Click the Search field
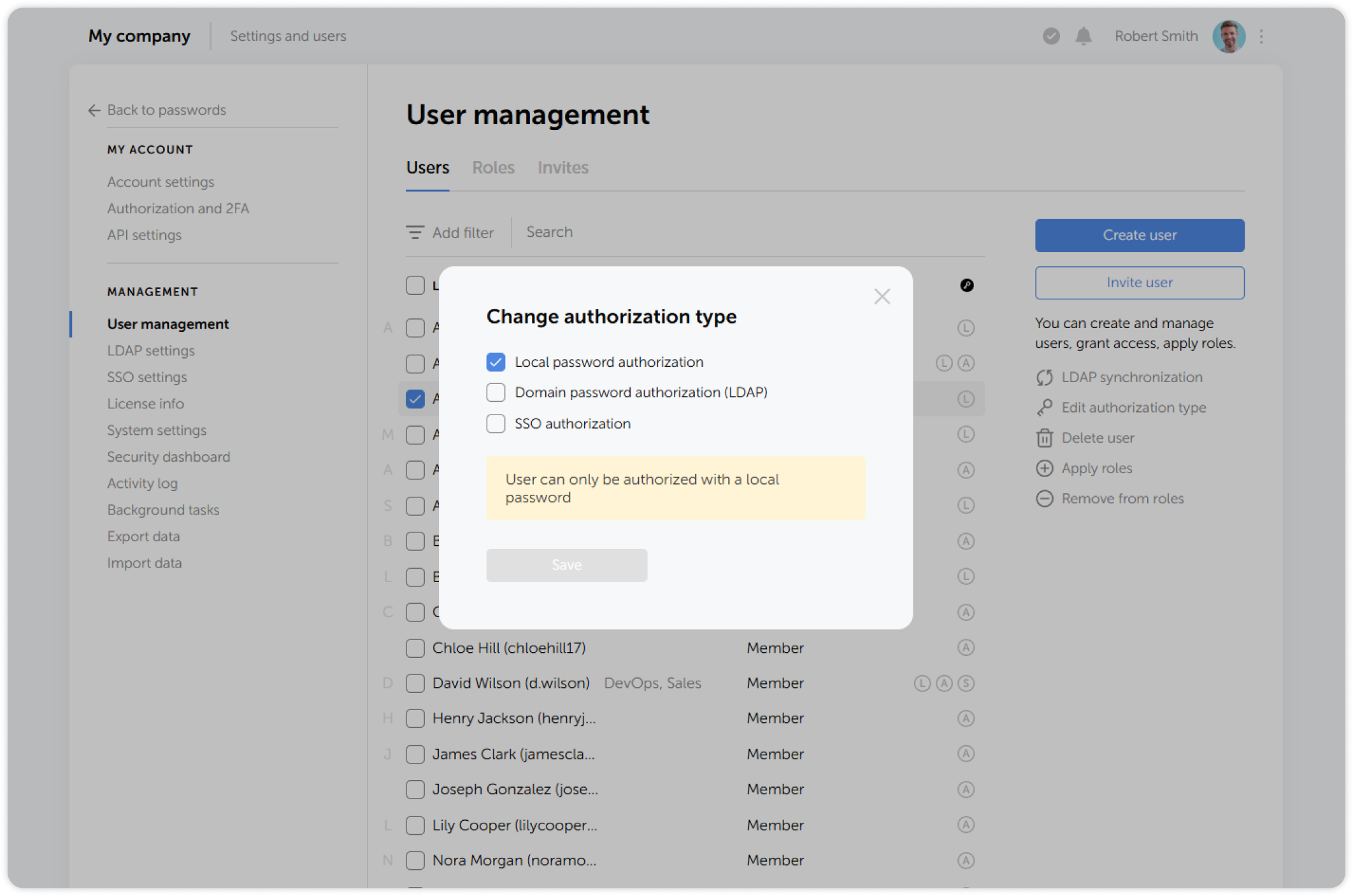1353x896 pixels. (549, 232)
